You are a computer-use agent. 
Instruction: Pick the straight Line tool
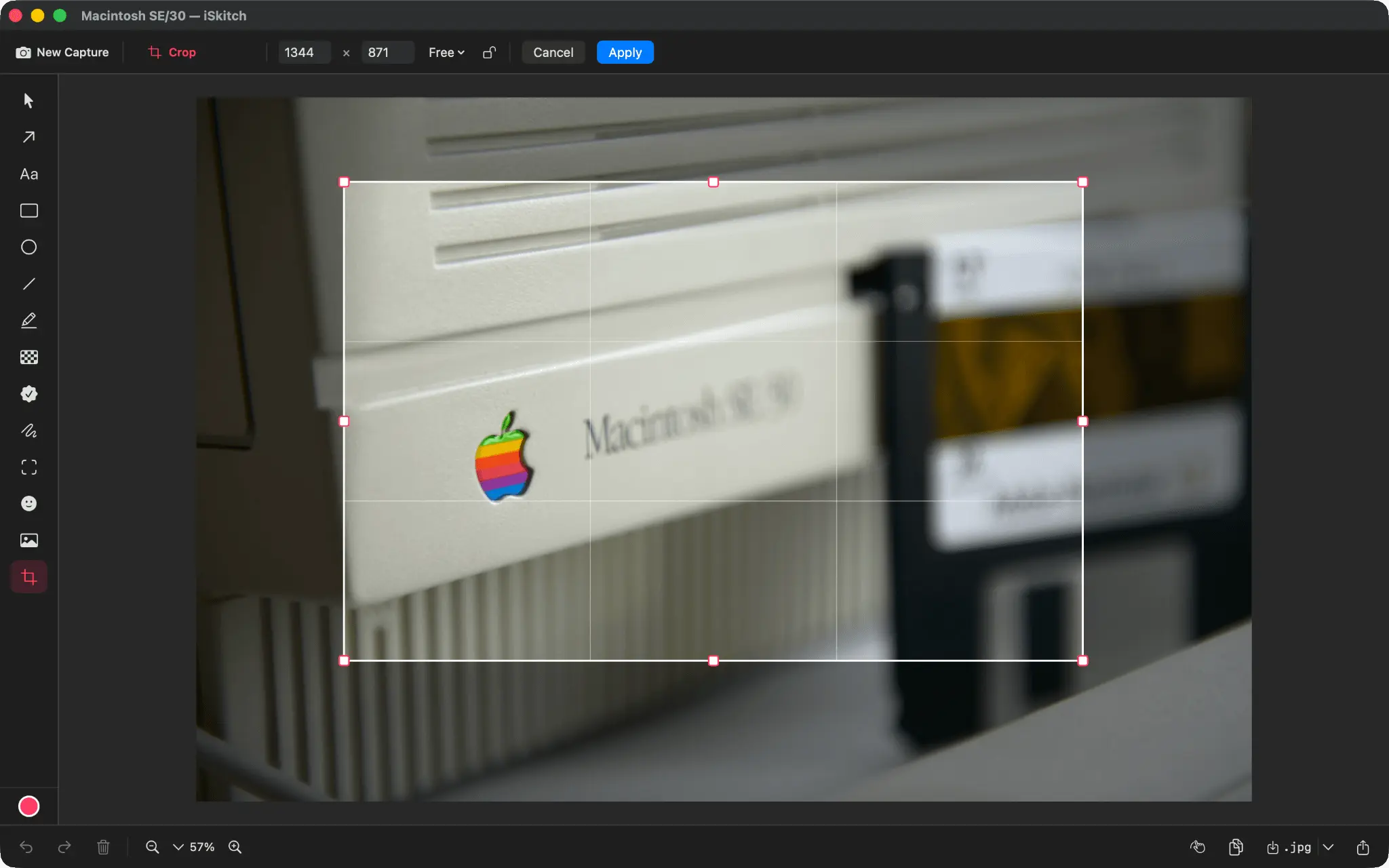click(x=28, y=284)
